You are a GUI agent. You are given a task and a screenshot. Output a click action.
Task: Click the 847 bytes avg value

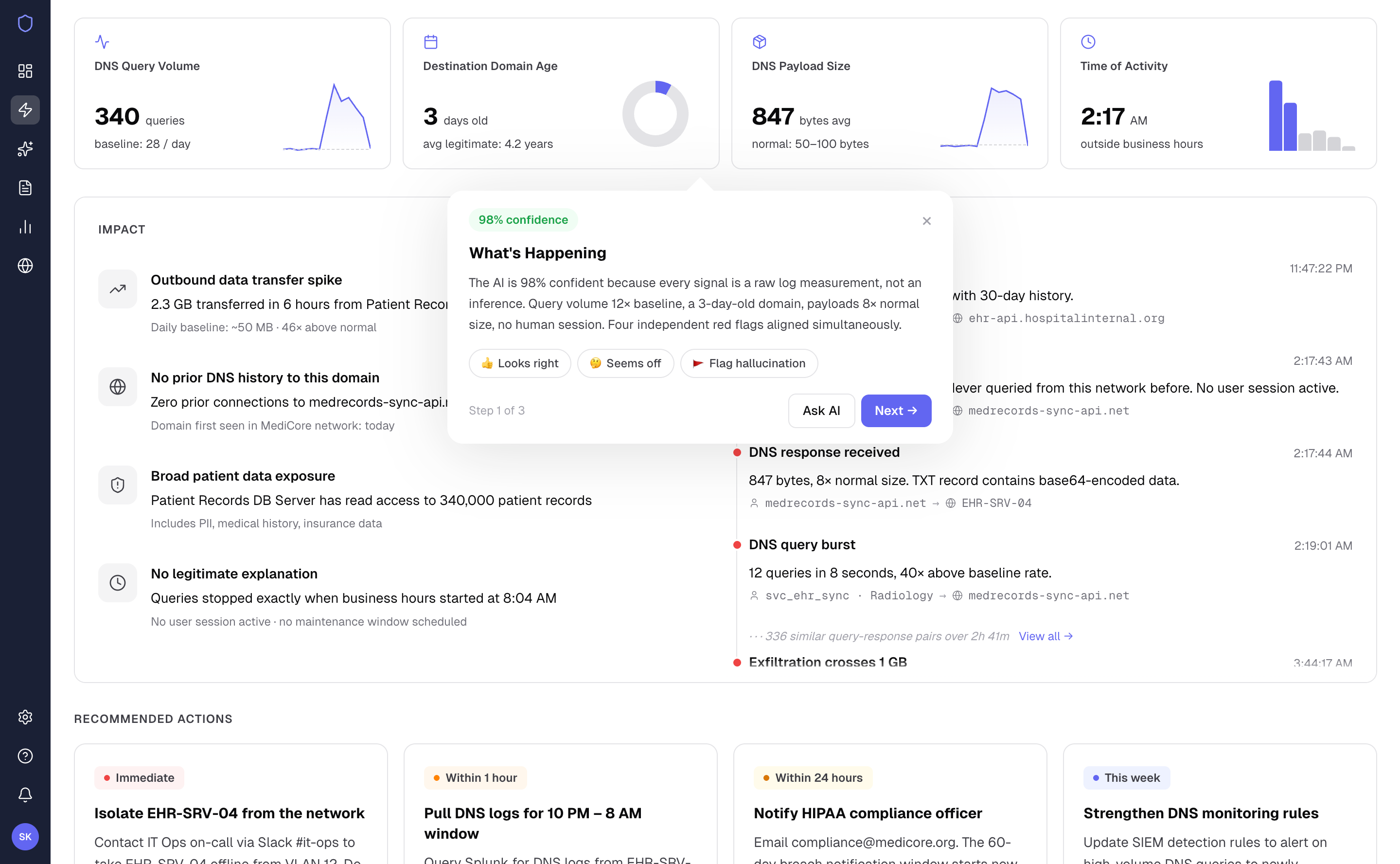point(801,117)
